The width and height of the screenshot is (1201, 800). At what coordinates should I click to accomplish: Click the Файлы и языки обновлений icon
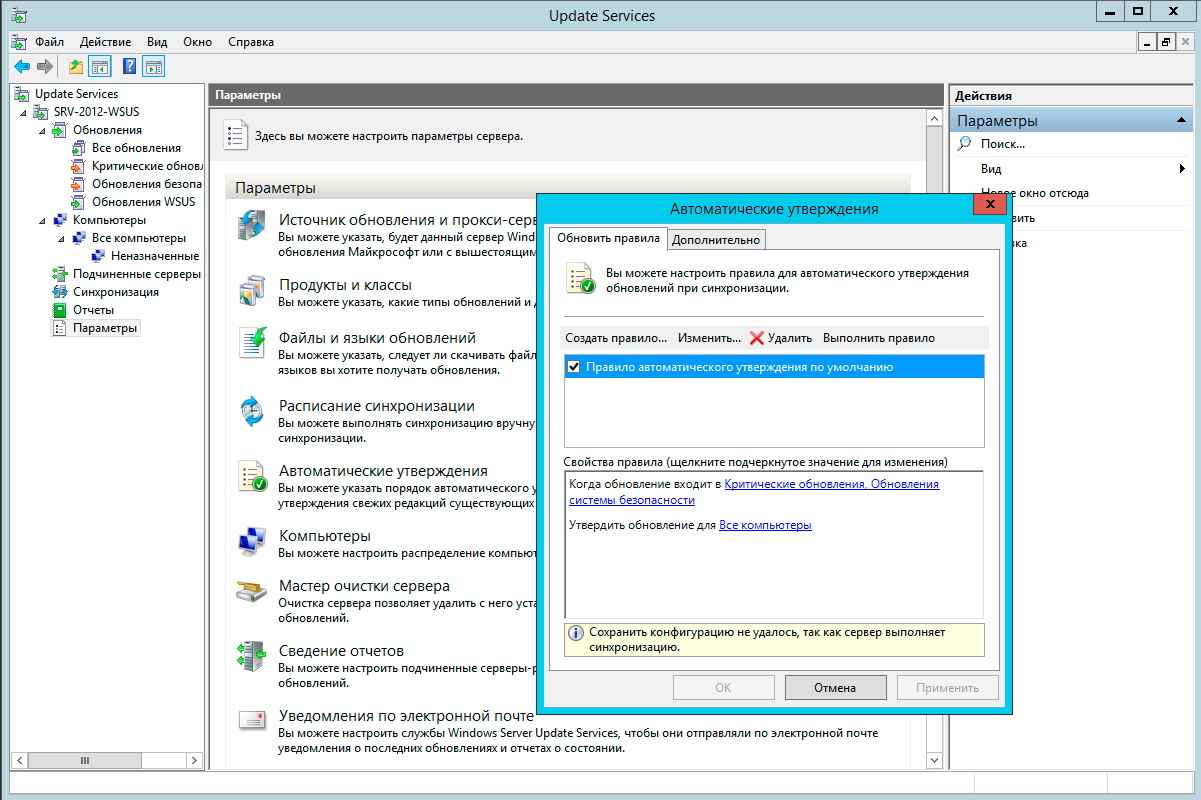pyautogui.click(x=251, y=343)
